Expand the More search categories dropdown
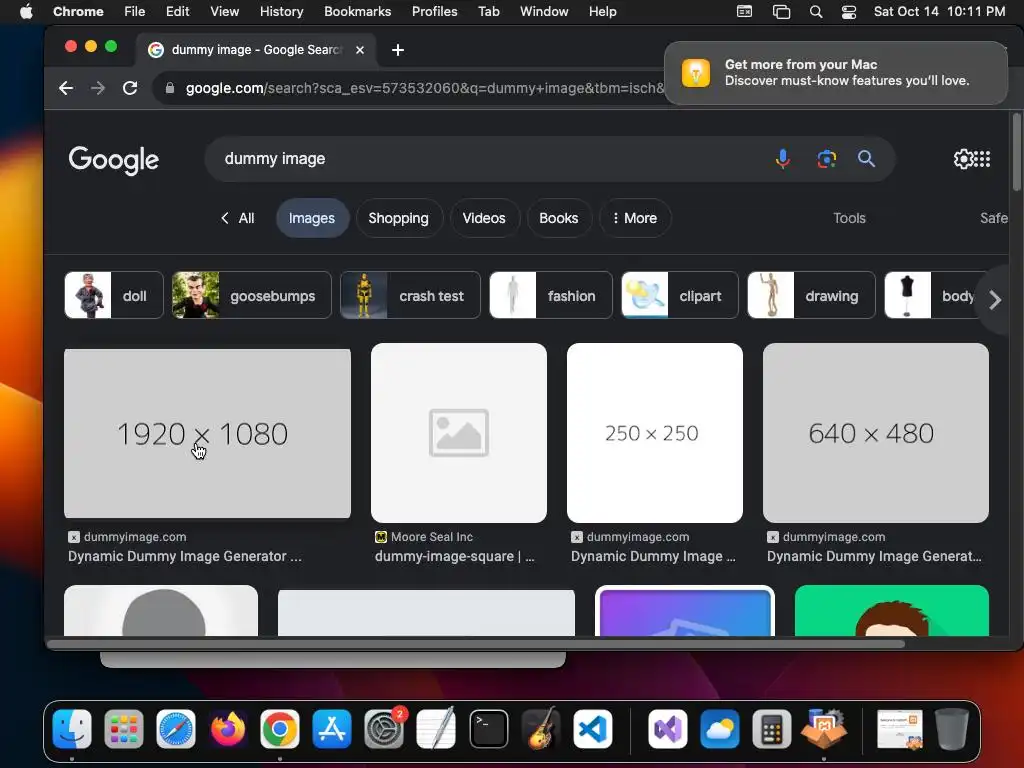1024x768 pixels. (x=635, y=218)
